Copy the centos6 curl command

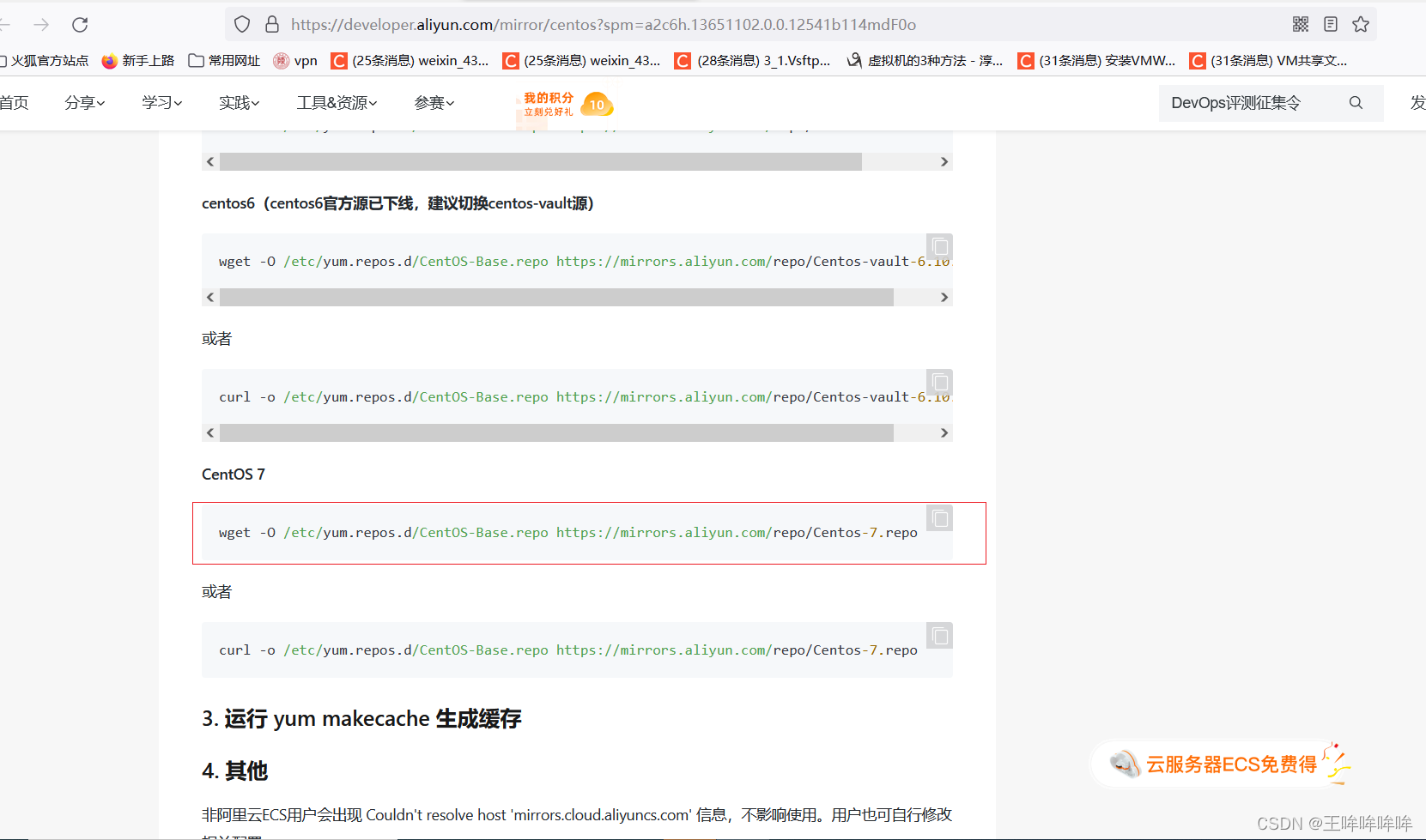(940, 383)
